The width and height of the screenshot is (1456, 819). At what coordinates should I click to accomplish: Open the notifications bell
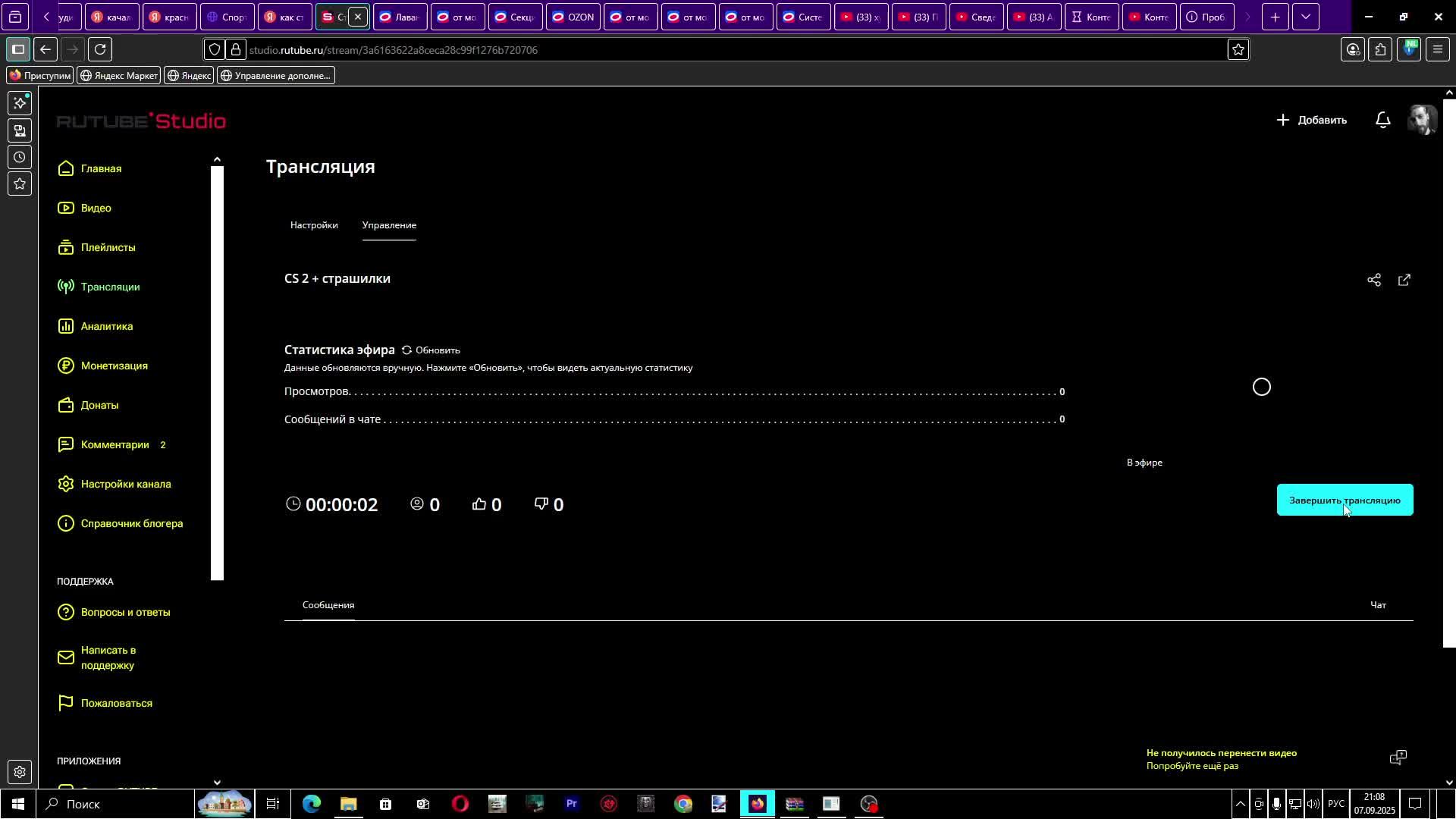[1382, 120]
